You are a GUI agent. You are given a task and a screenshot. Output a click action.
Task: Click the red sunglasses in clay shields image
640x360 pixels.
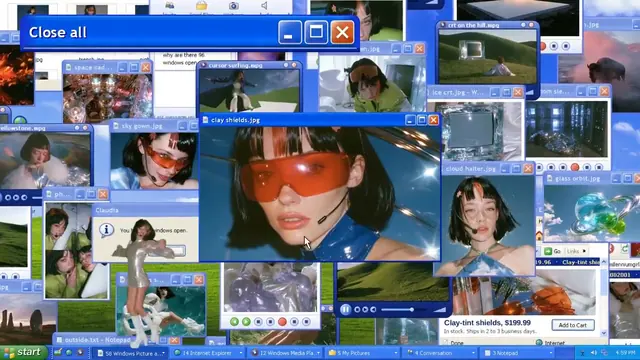[x=295, y=176]
